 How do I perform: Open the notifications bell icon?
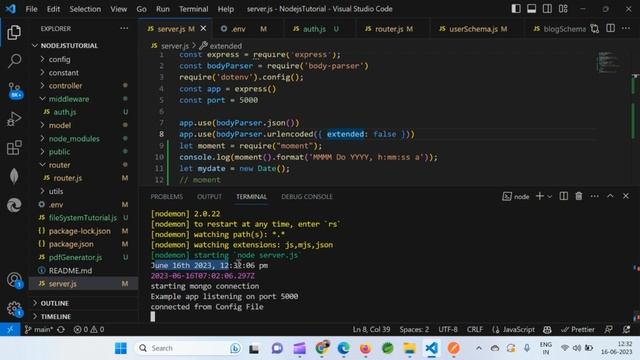click(x=627, y=329)
